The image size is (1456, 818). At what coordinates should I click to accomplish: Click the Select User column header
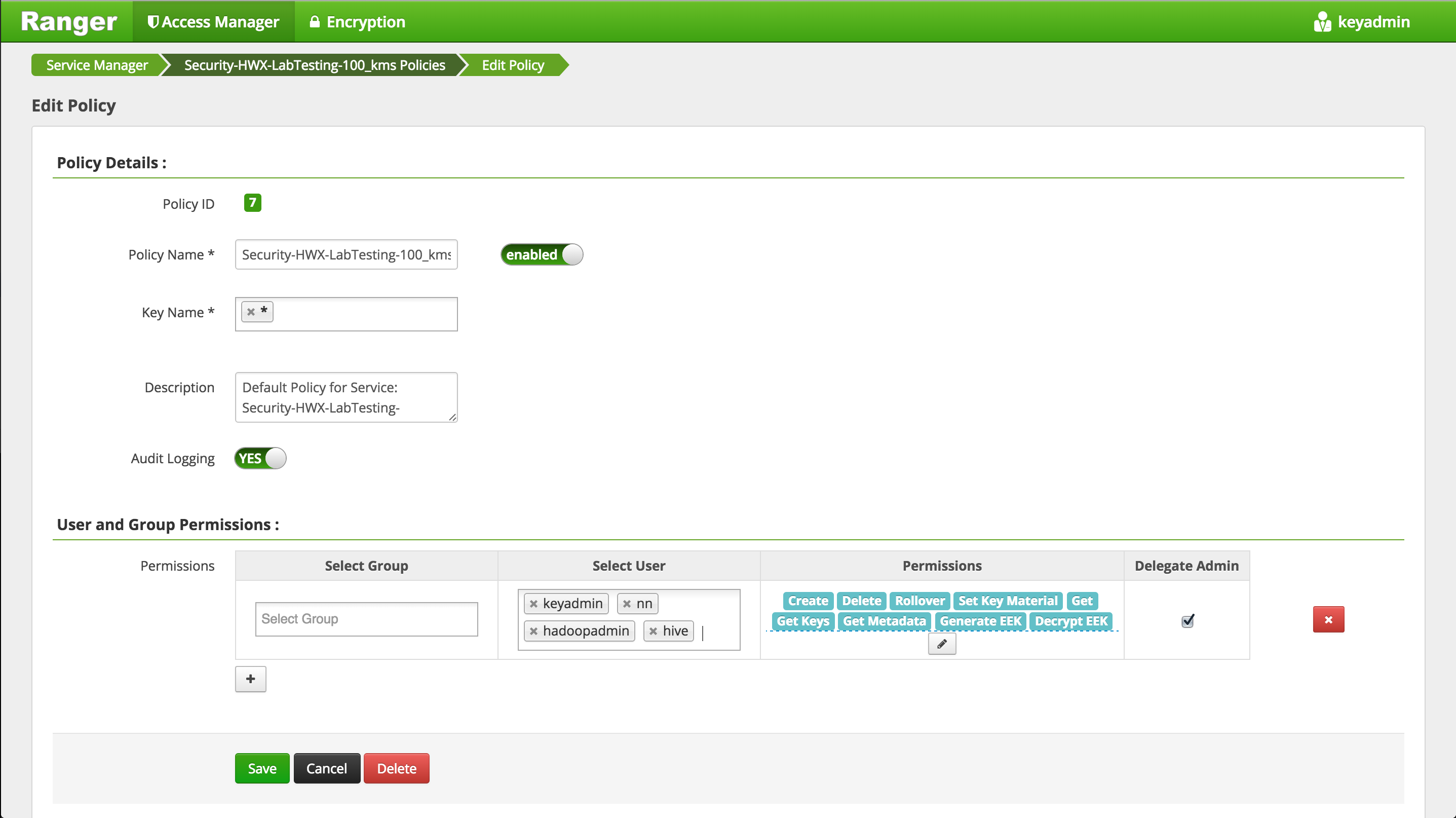point(629,566)
